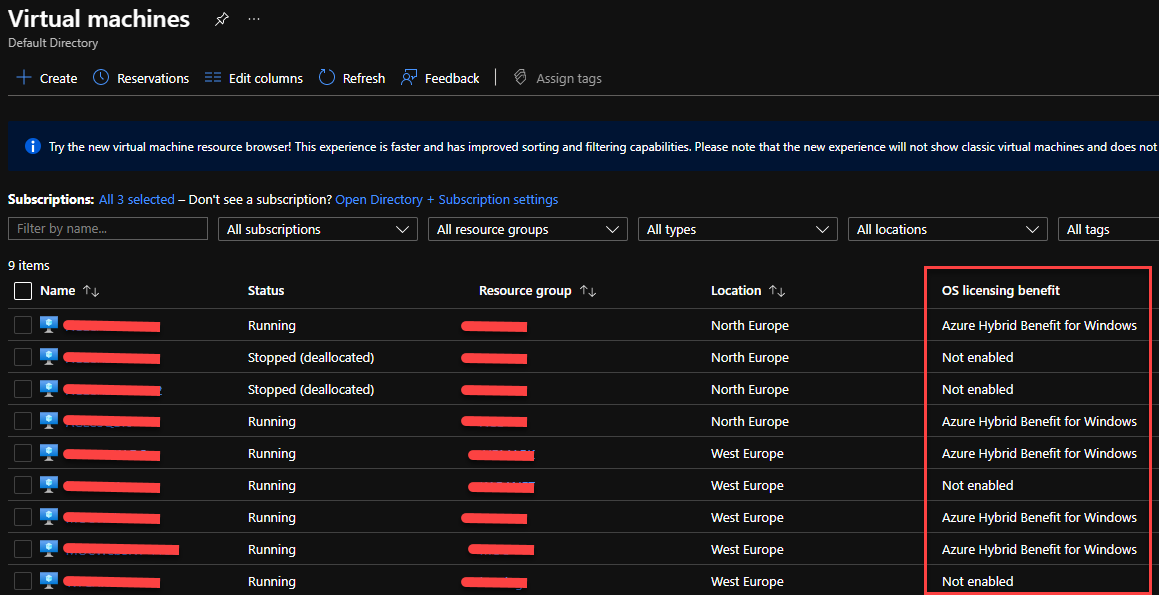
Task: Open the Directory + Subscription settings link
Action: pos(446,200)
